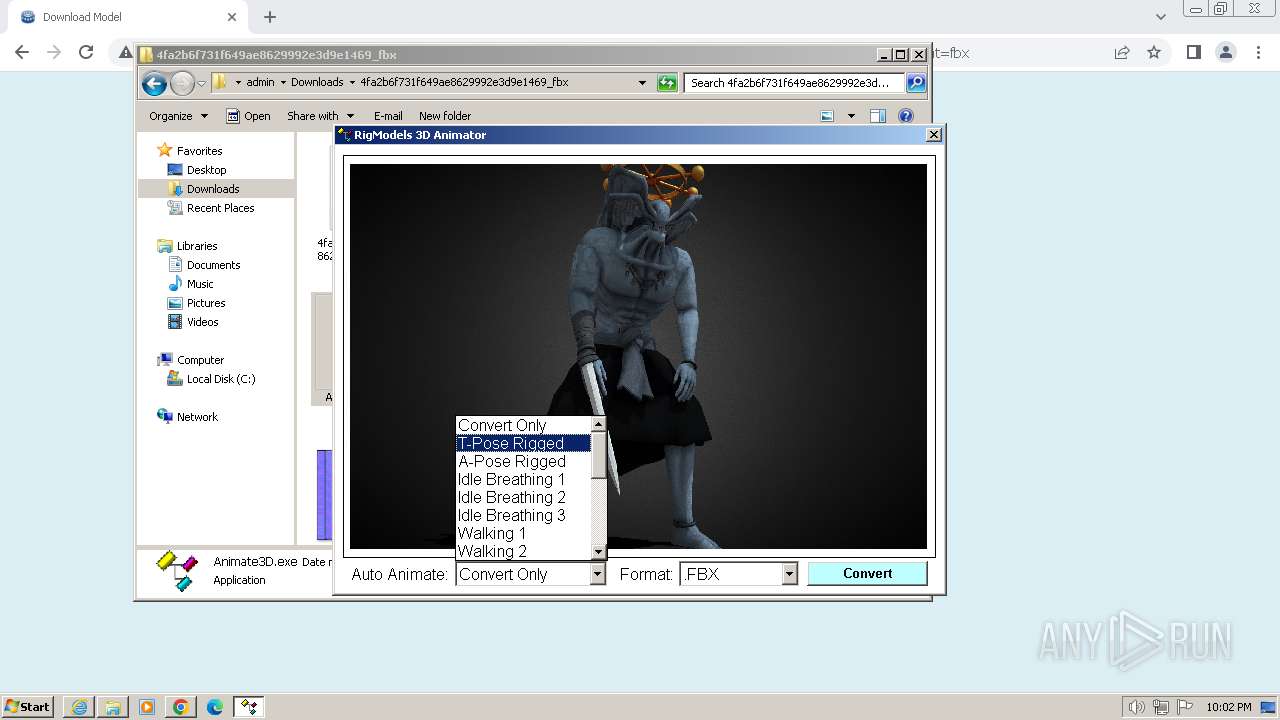The height and width of the screenshot is (720, 1280).
Task: Click the dropdown list scroll-down arrow
Action: pyautogui.click(x=598, y=551)
